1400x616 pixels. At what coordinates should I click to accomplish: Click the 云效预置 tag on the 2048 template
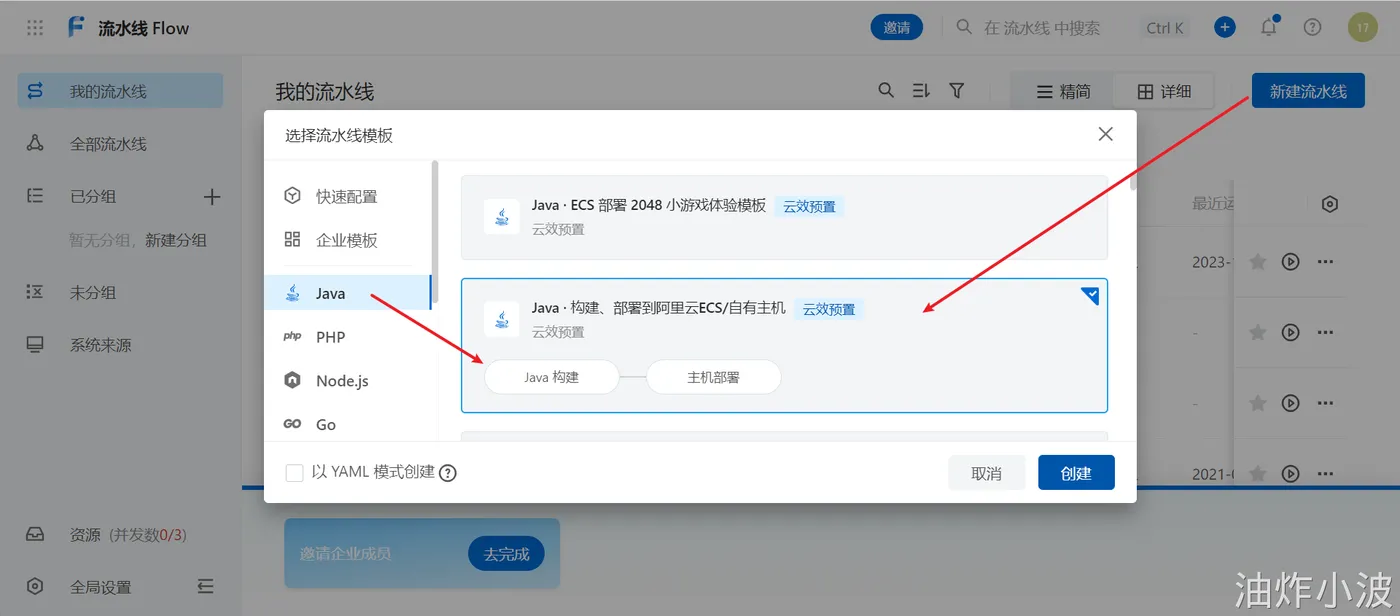pyautogui.click(x=810, y=207)
